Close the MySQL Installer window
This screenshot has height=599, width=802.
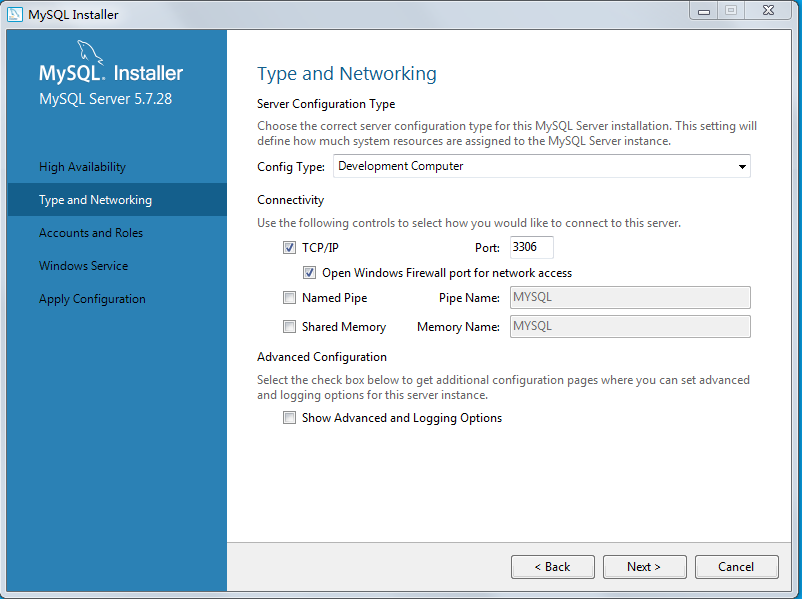(x=768, y=11)
